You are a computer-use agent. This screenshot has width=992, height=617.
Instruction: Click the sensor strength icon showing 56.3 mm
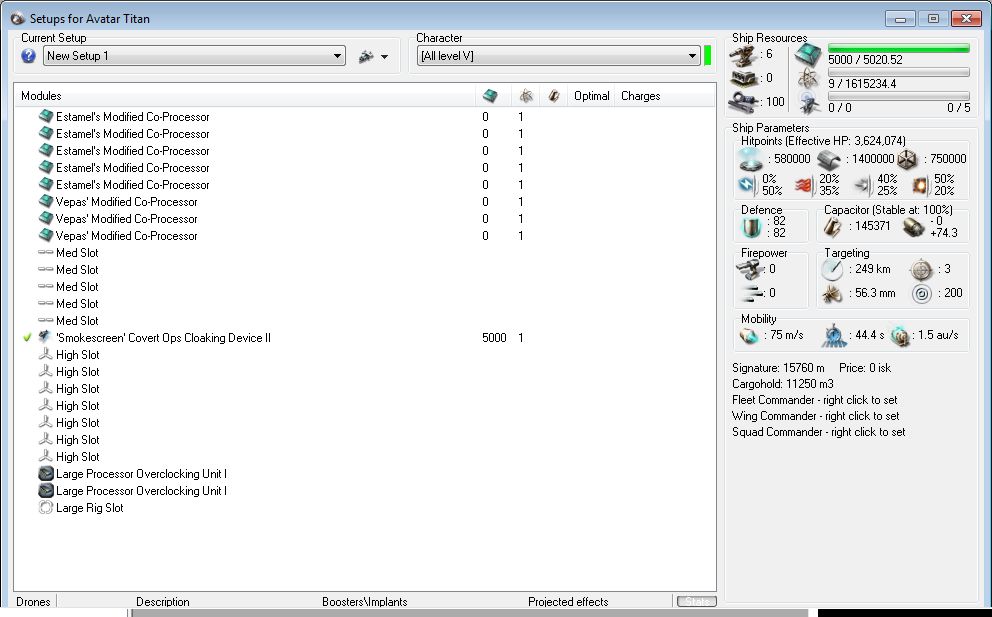click(832, 294)
